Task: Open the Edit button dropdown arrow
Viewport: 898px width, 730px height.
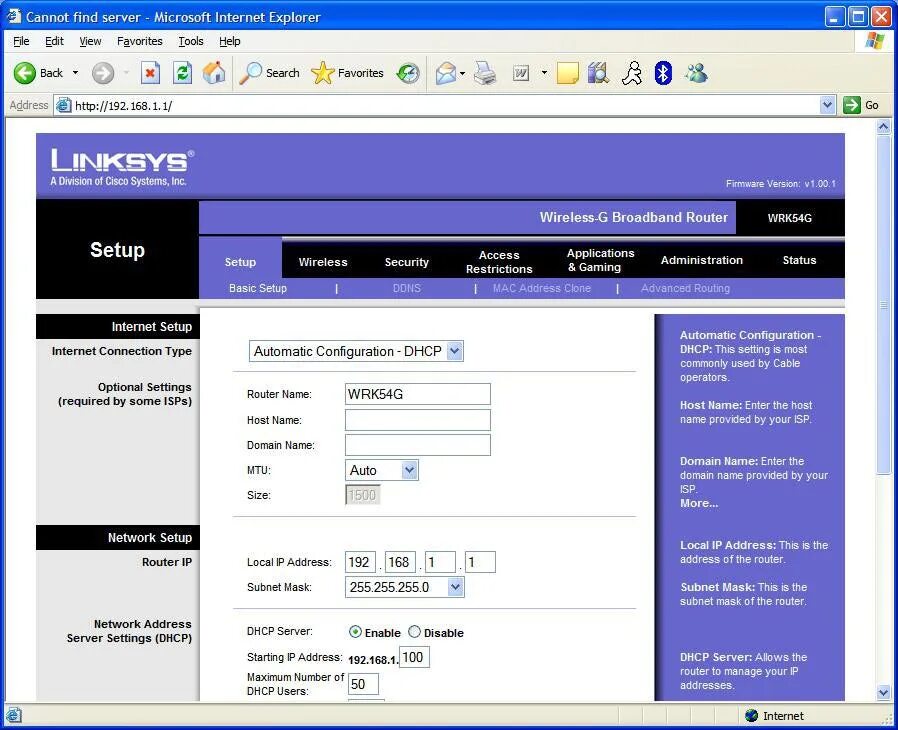Action: click(x=544, y=73)
